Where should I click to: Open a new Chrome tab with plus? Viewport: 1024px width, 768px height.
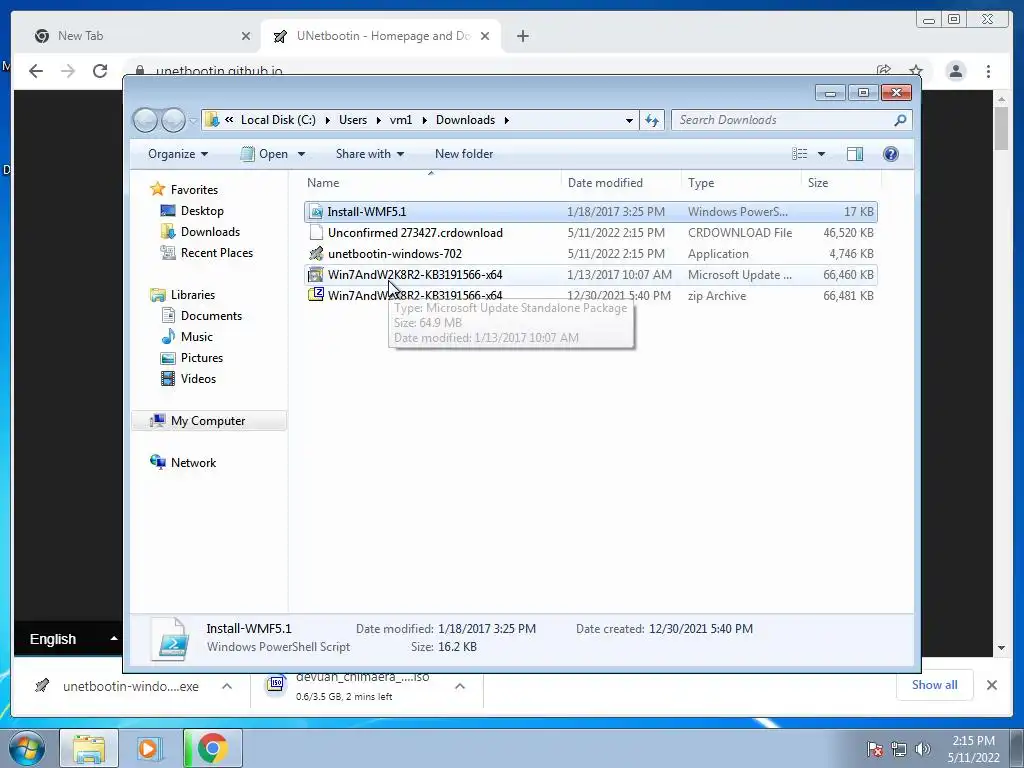pyautogui.click(x=522, y=36)
